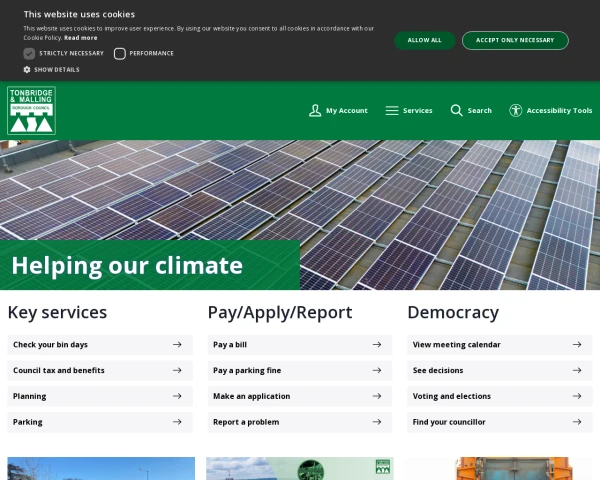
Task: Open Check your bin days
Action: point(50,345)
